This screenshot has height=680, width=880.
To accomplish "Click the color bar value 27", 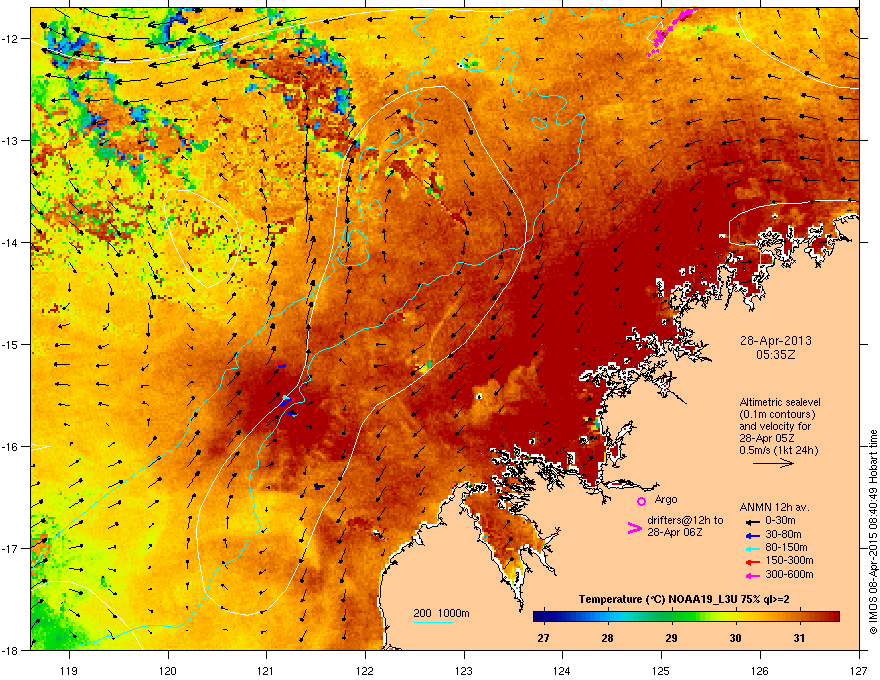I will [x=543, y=638].
